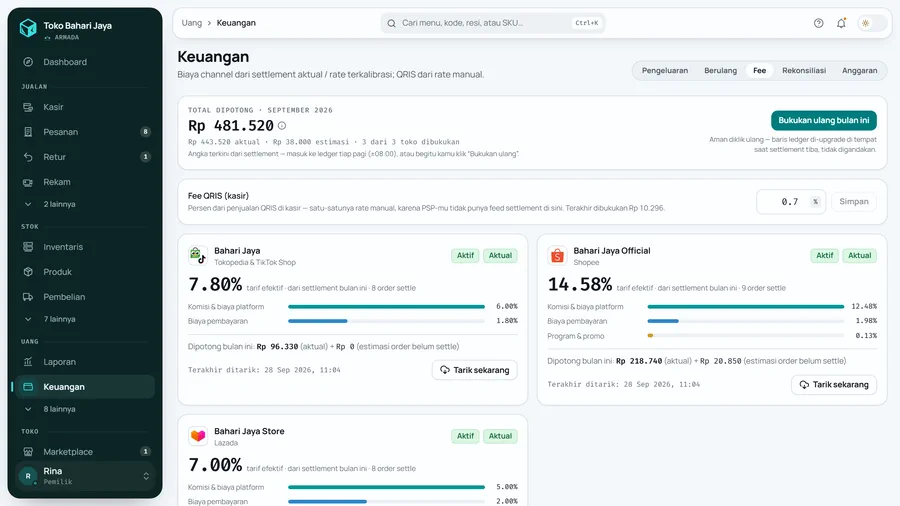Click the Komisi & biaya platform bar for Tokopedia
The height and width of the screenshot is (506, 900).
tap(386, 307)
